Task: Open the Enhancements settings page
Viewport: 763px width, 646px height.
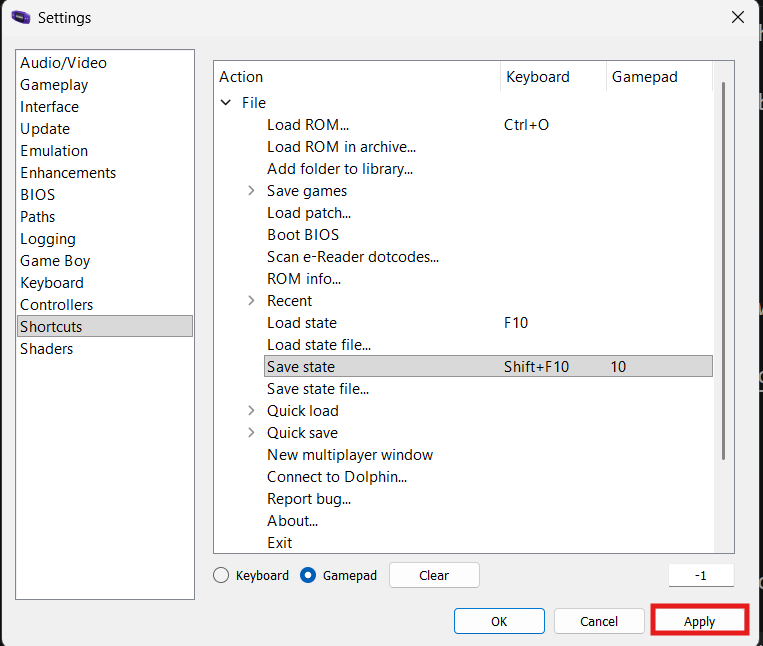Action: [105, 173]
